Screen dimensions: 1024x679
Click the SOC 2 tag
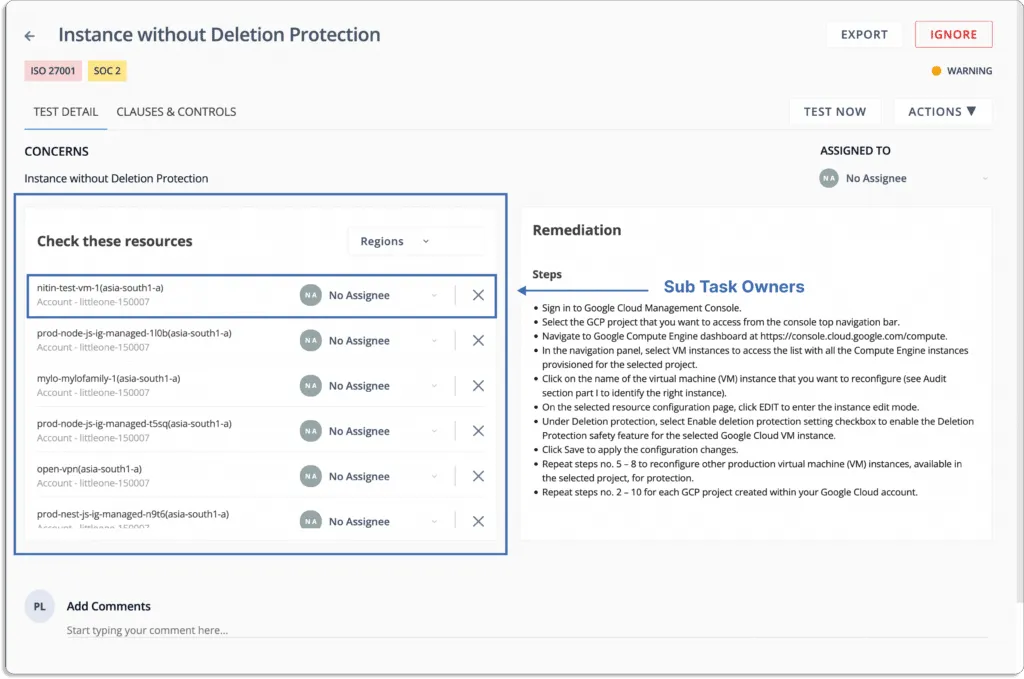(x=107, y=71)
